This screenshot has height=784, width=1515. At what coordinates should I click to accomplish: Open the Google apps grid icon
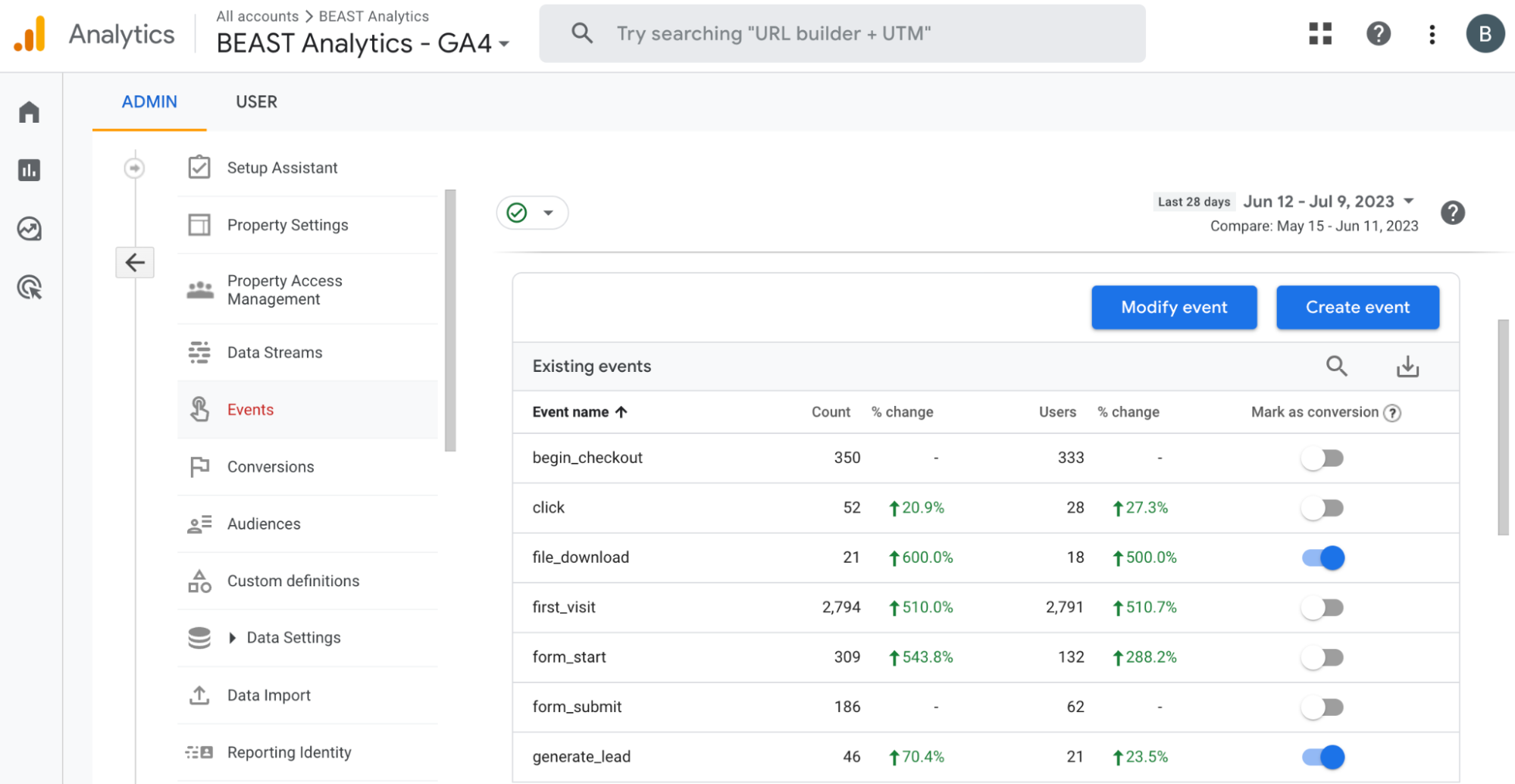tap(1319, 34)
